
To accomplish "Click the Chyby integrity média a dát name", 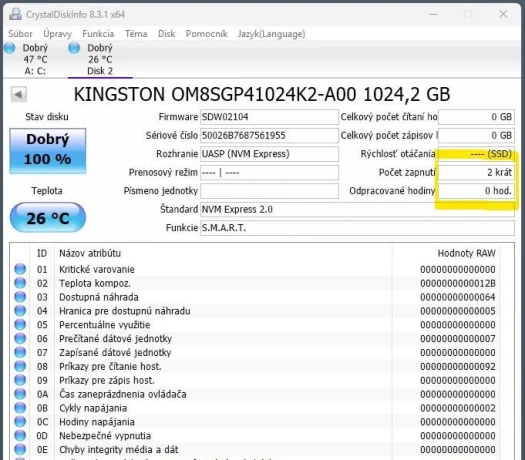I will point(119,450).
